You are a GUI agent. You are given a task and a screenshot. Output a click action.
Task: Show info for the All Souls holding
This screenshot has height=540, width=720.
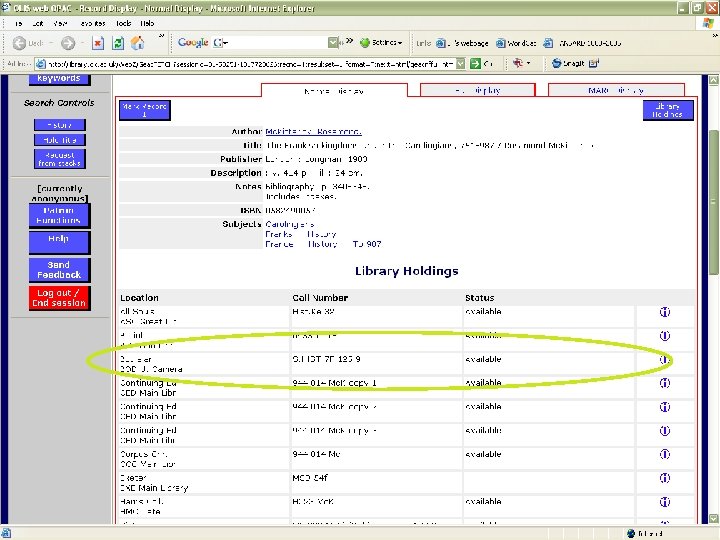coord(664,312)
